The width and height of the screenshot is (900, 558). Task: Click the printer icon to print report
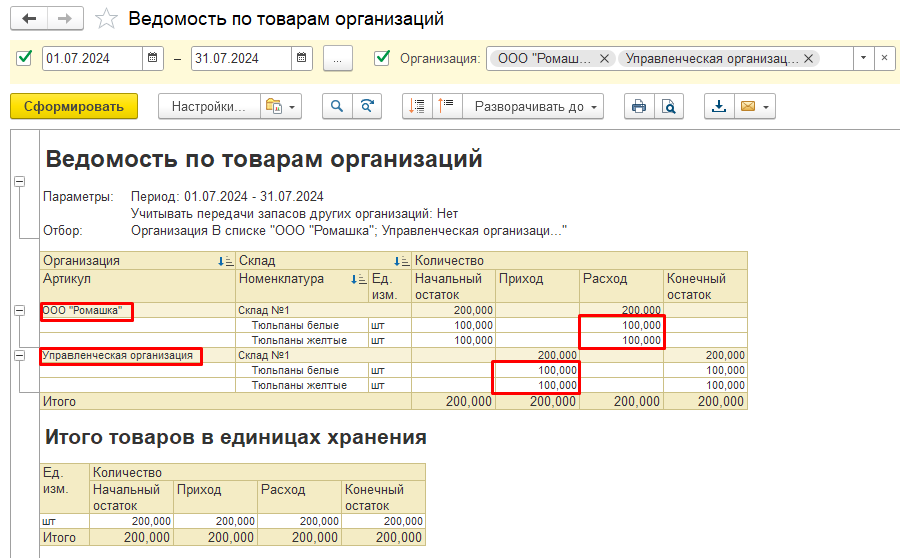[x=639, y=106]
